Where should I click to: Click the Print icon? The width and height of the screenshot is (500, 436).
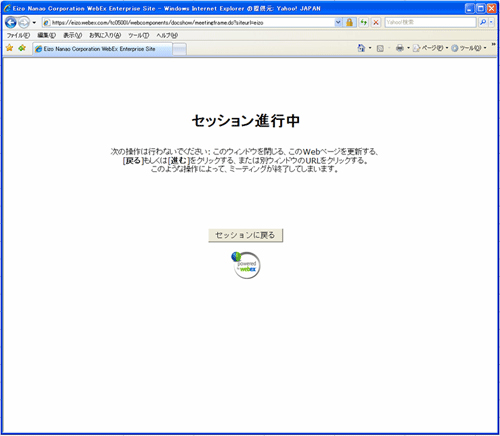400,48
